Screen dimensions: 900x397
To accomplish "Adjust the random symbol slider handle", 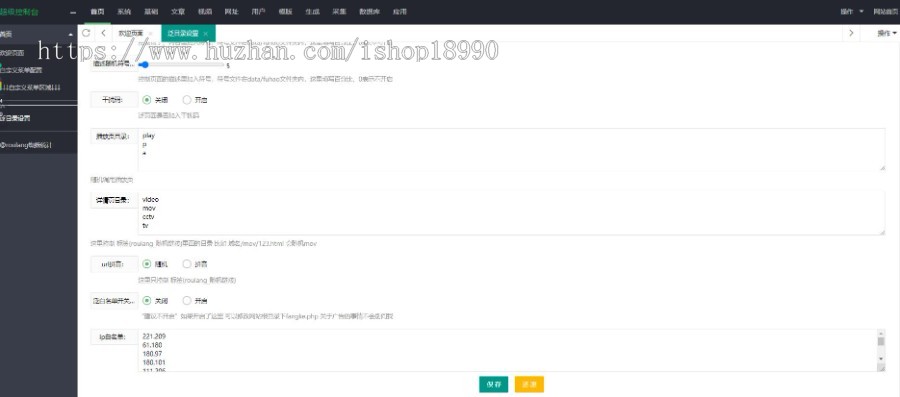I will click(144, 65).
